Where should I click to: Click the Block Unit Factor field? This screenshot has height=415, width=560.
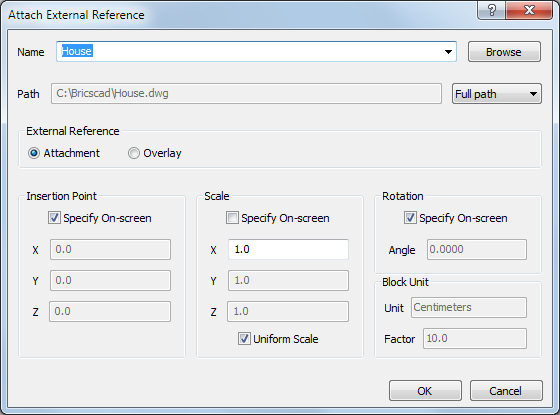[x=475, y=338]
